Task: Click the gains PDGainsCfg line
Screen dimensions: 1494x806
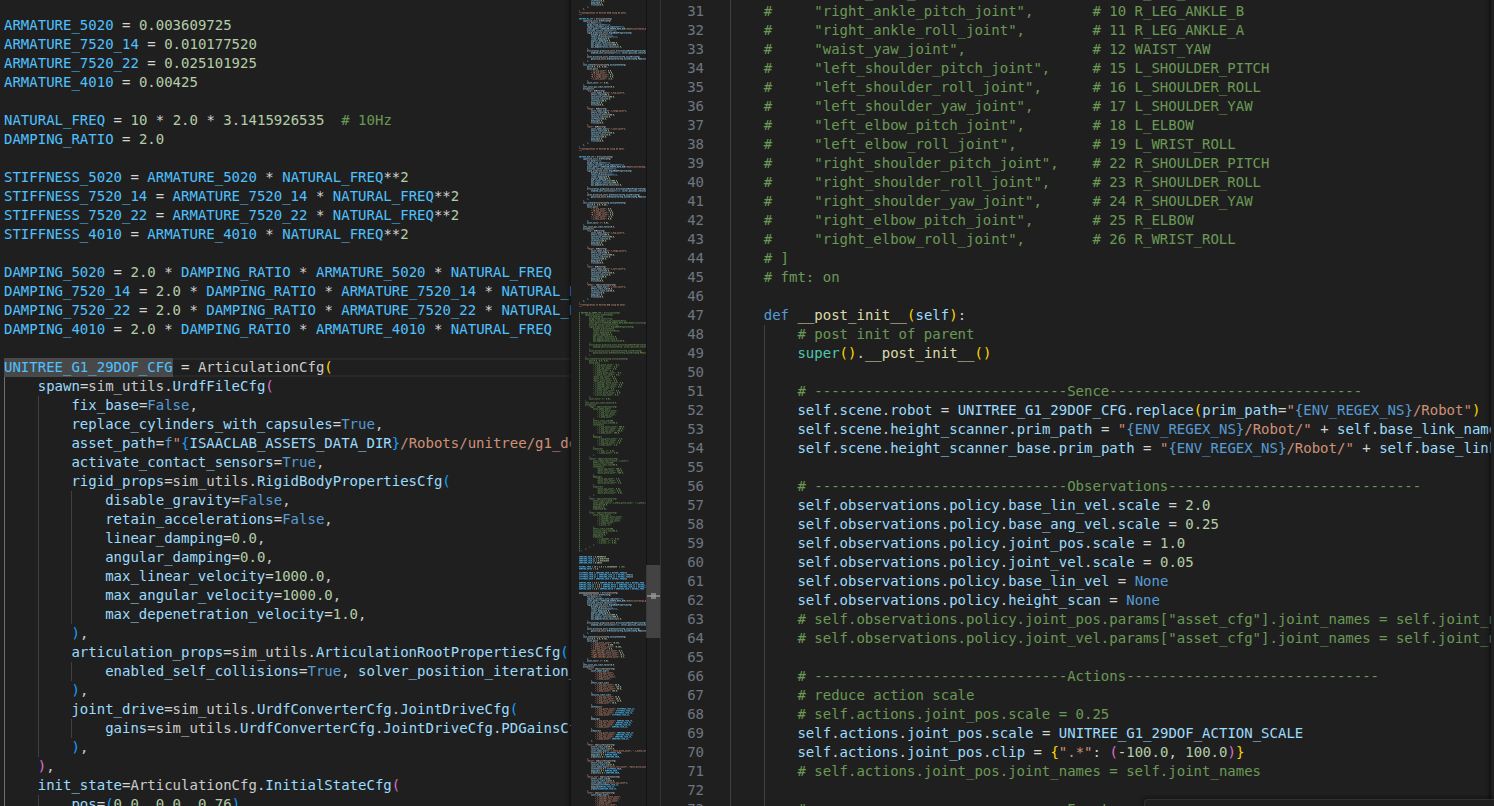Action: 337,728
